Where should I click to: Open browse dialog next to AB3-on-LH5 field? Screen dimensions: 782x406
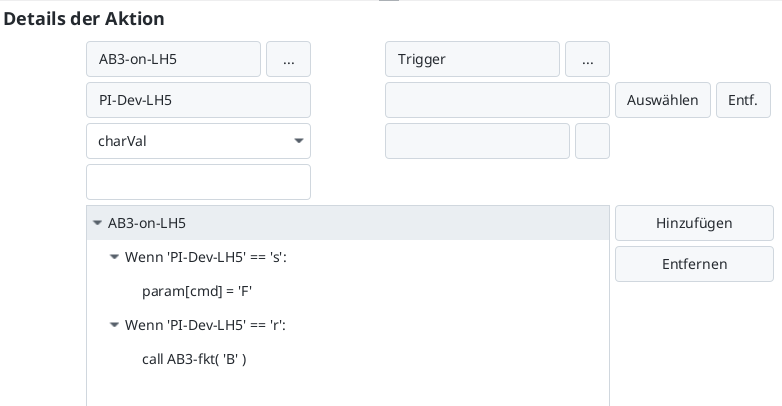coord(288,59)
